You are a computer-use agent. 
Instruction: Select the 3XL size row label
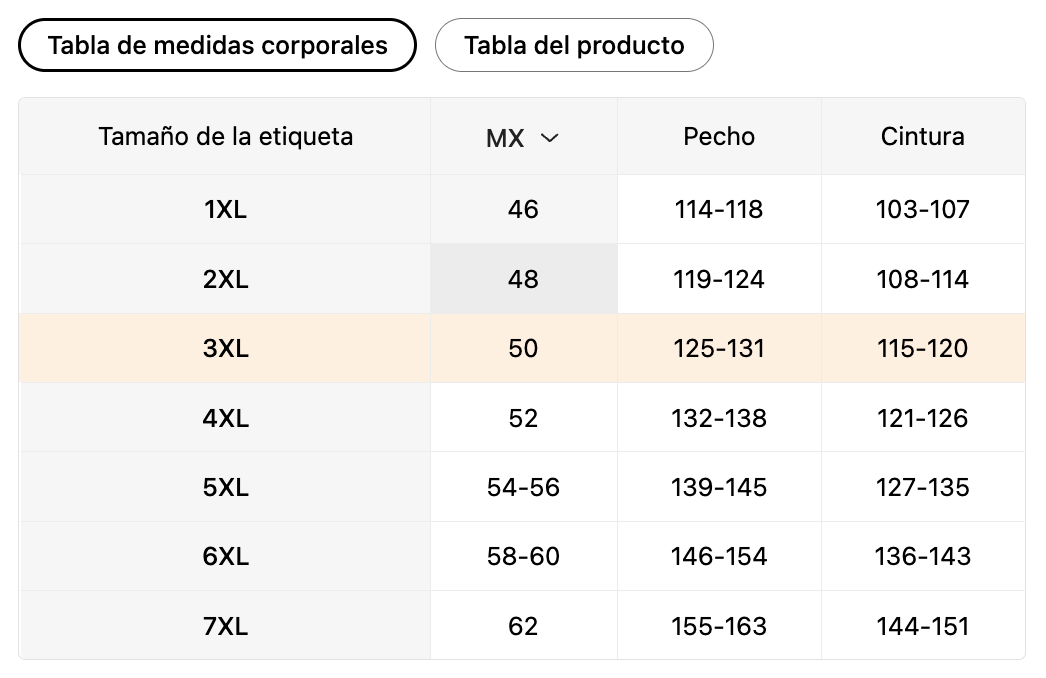tap(225, 348)
